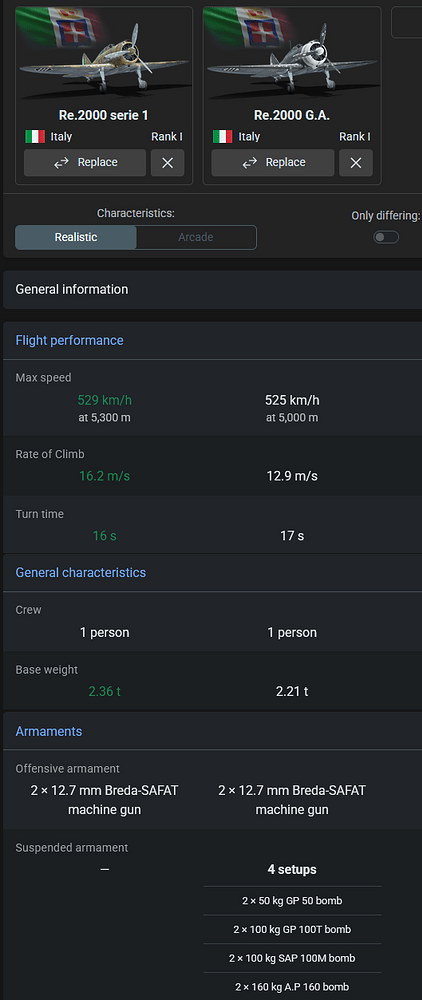This screenshot has width=422, height=1000.
Task: Select the 2 × 50 kg GP 50 bomb setup
Action: [292, 901]
